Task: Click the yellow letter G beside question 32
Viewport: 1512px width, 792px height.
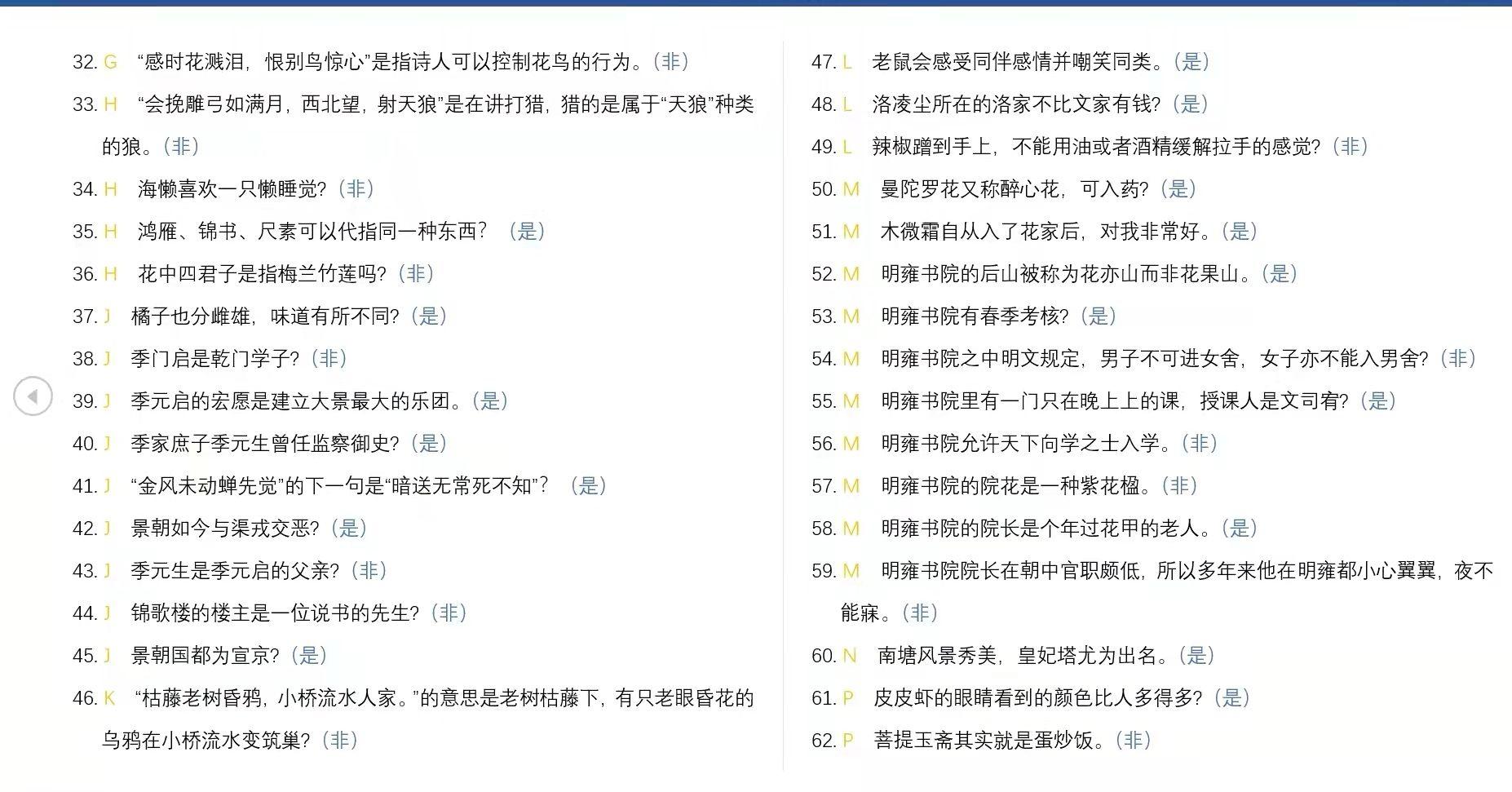Action: click(x=110, y=61)
